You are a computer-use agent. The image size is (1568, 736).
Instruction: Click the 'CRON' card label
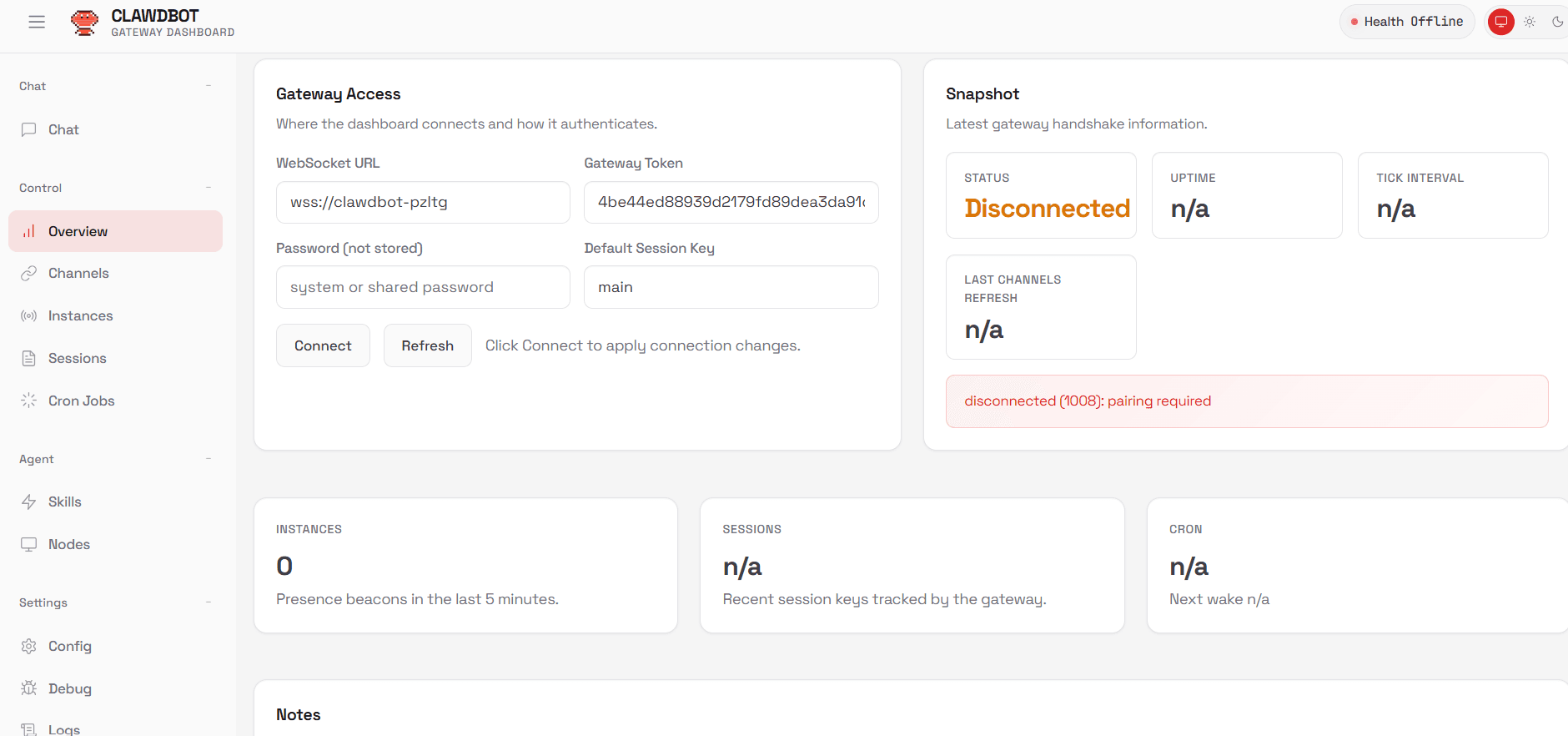click(x=1185, y=529)
